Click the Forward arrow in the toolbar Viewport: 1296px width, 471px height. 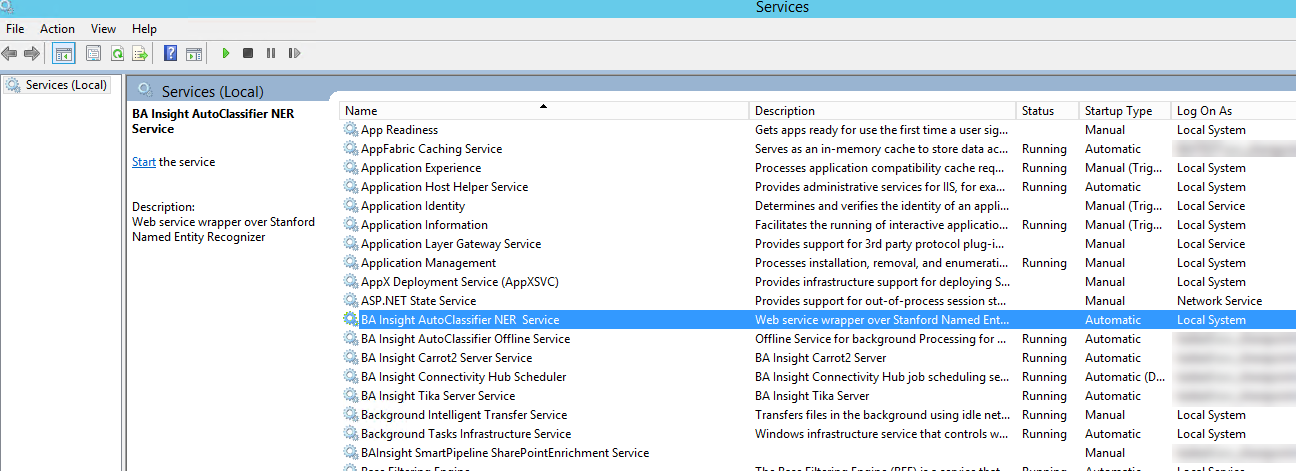(x=32, y=53)
